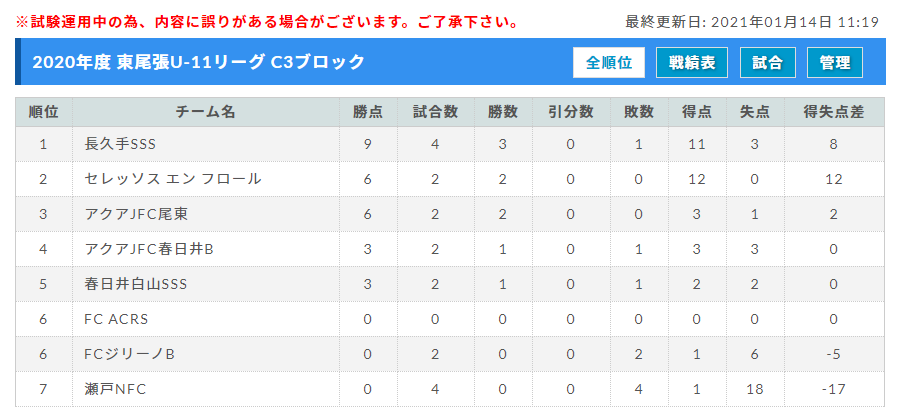Click the 順位 column header
The image size is (901, 417).
coord(44,112)
